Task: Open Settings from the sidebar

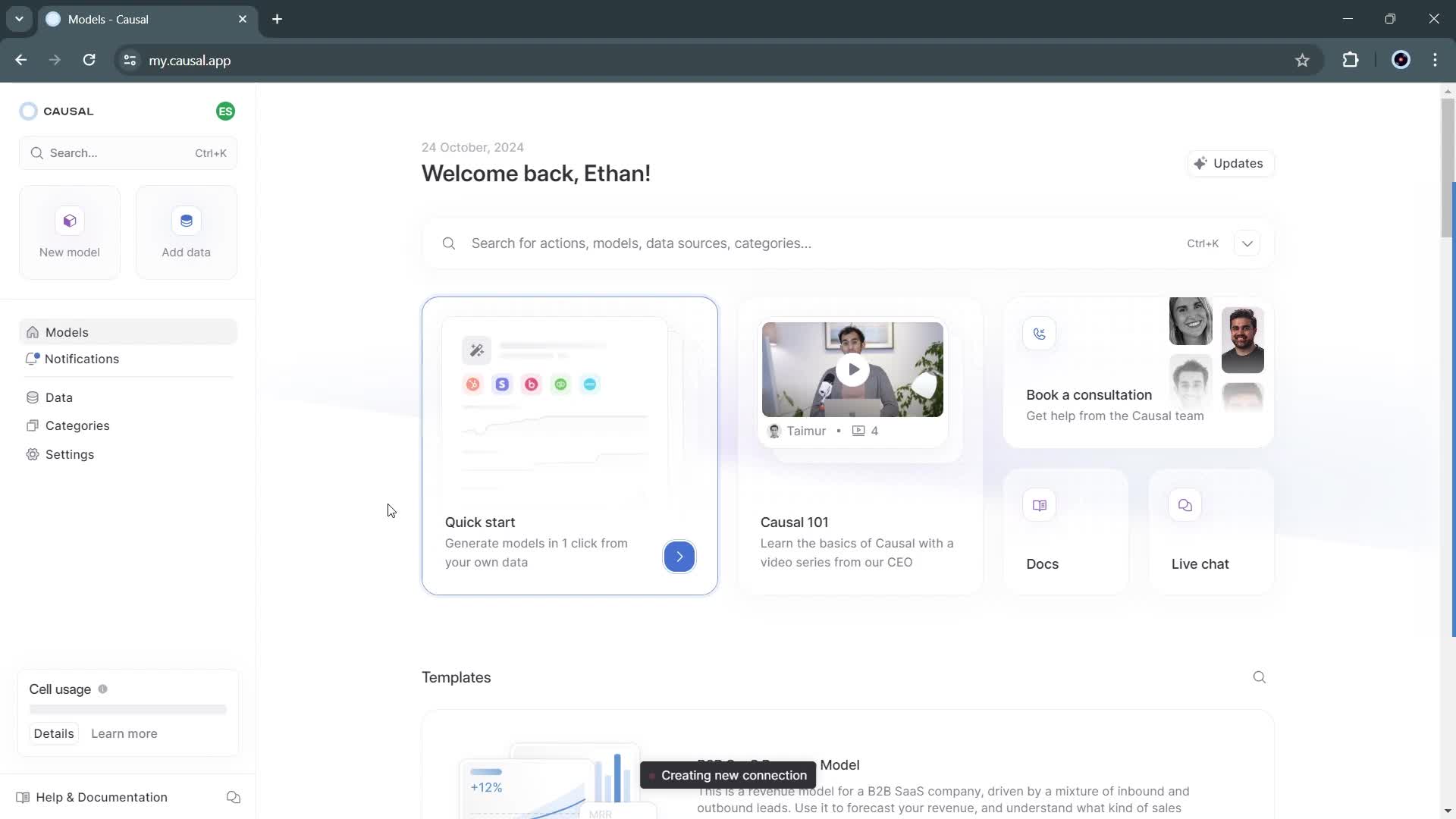Action: click(71, 454)
